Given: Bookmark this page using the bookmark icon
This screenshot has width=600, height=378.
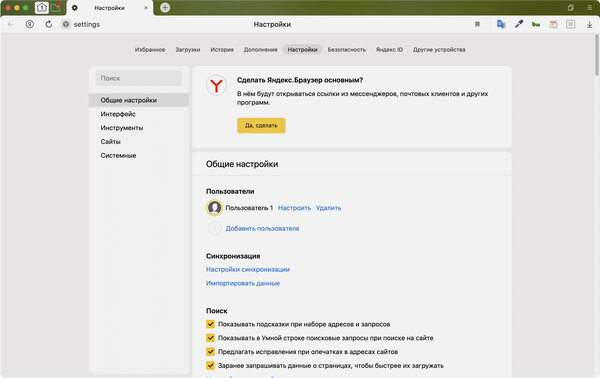Looking at the screenshot, I should 477,24.
